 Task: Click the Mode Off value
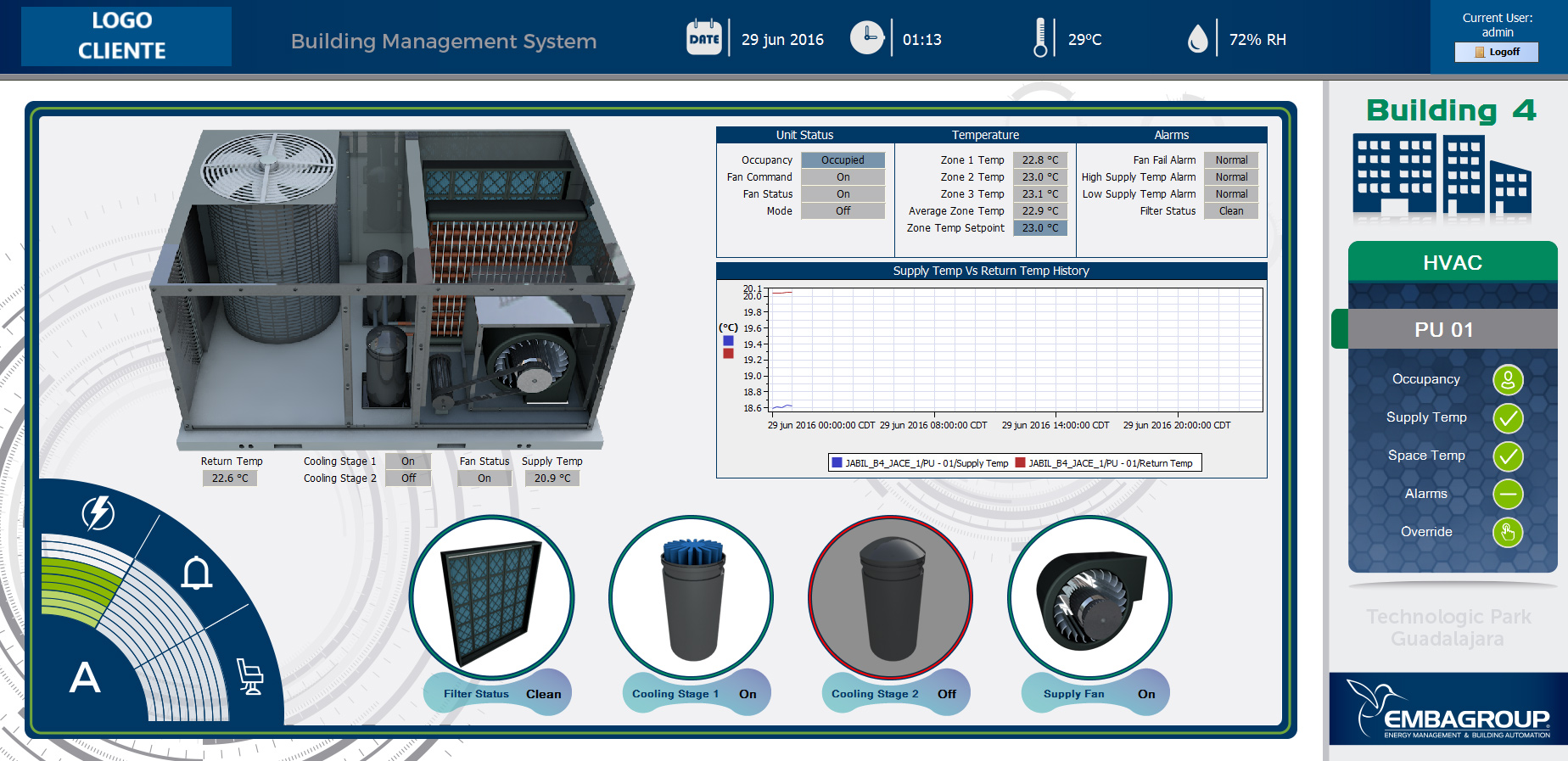pos(843,211)
